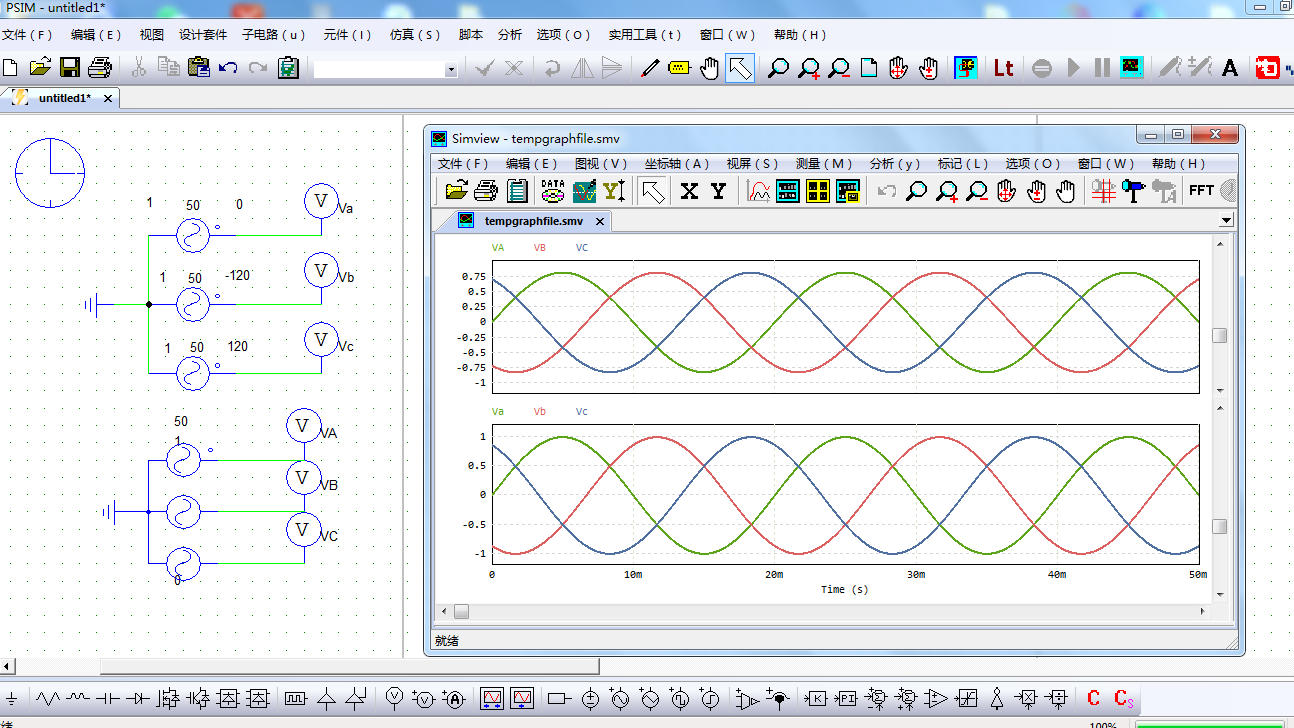Pick the resistor element in bottom toolbar
This screenshot has height=728, width=1294.
click(x=48, y=698)
